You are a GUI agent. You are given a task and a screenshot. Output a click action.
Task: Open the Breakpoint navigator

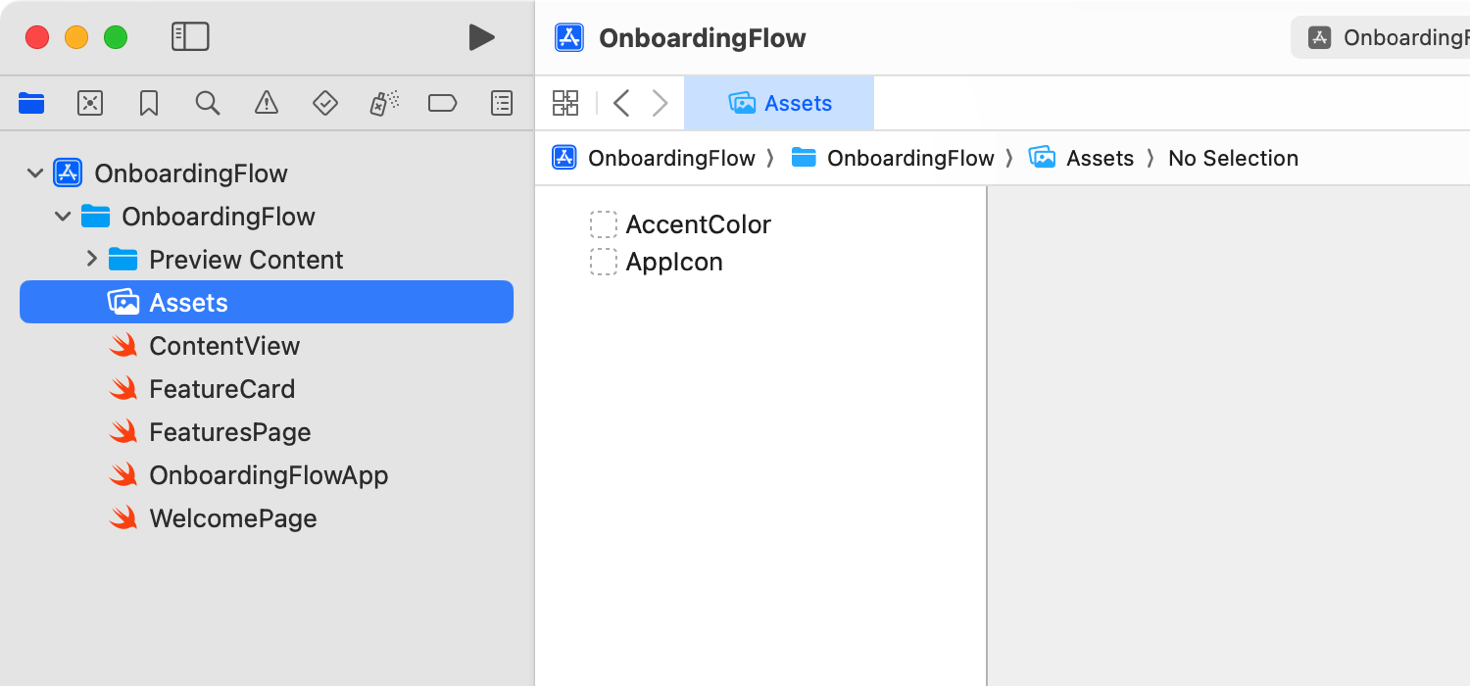[442, 103]
